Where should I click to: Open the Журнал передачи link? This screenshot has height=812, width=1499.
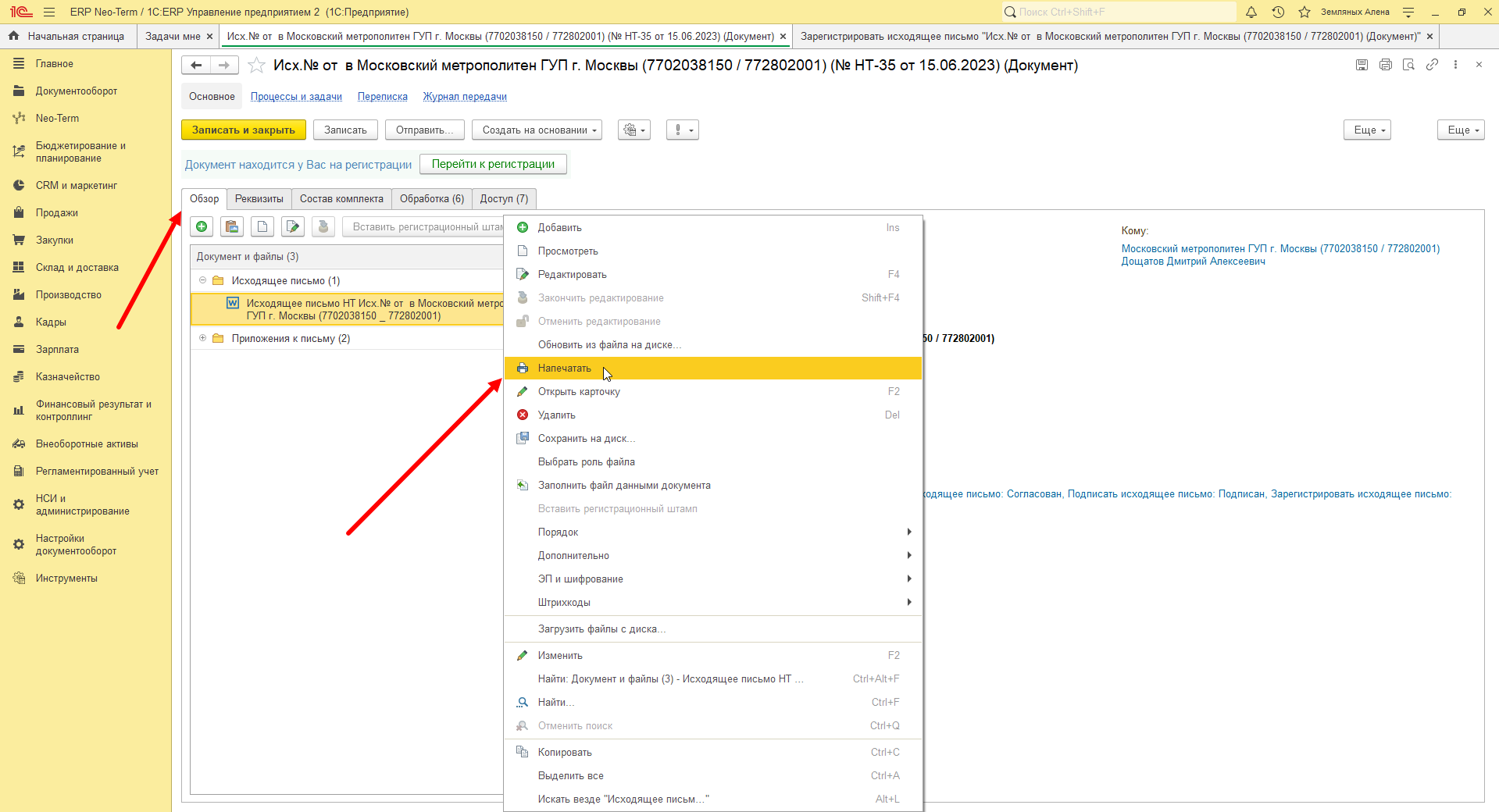(x=465, y=97)
